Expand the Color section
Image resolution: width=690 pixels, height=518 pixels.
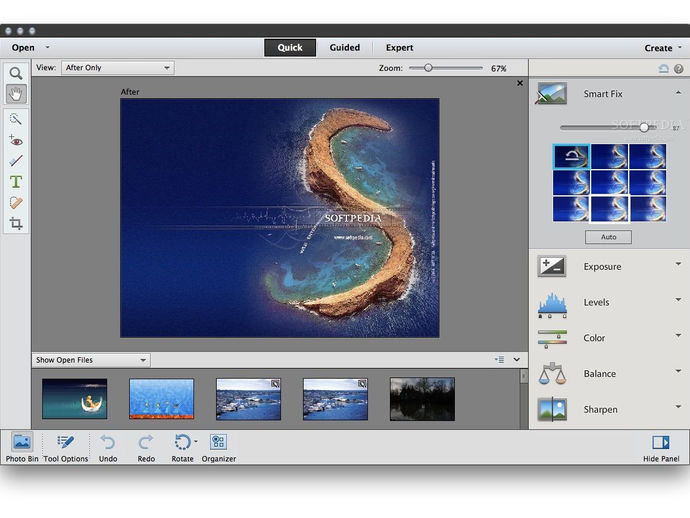(x=678, y=335)
